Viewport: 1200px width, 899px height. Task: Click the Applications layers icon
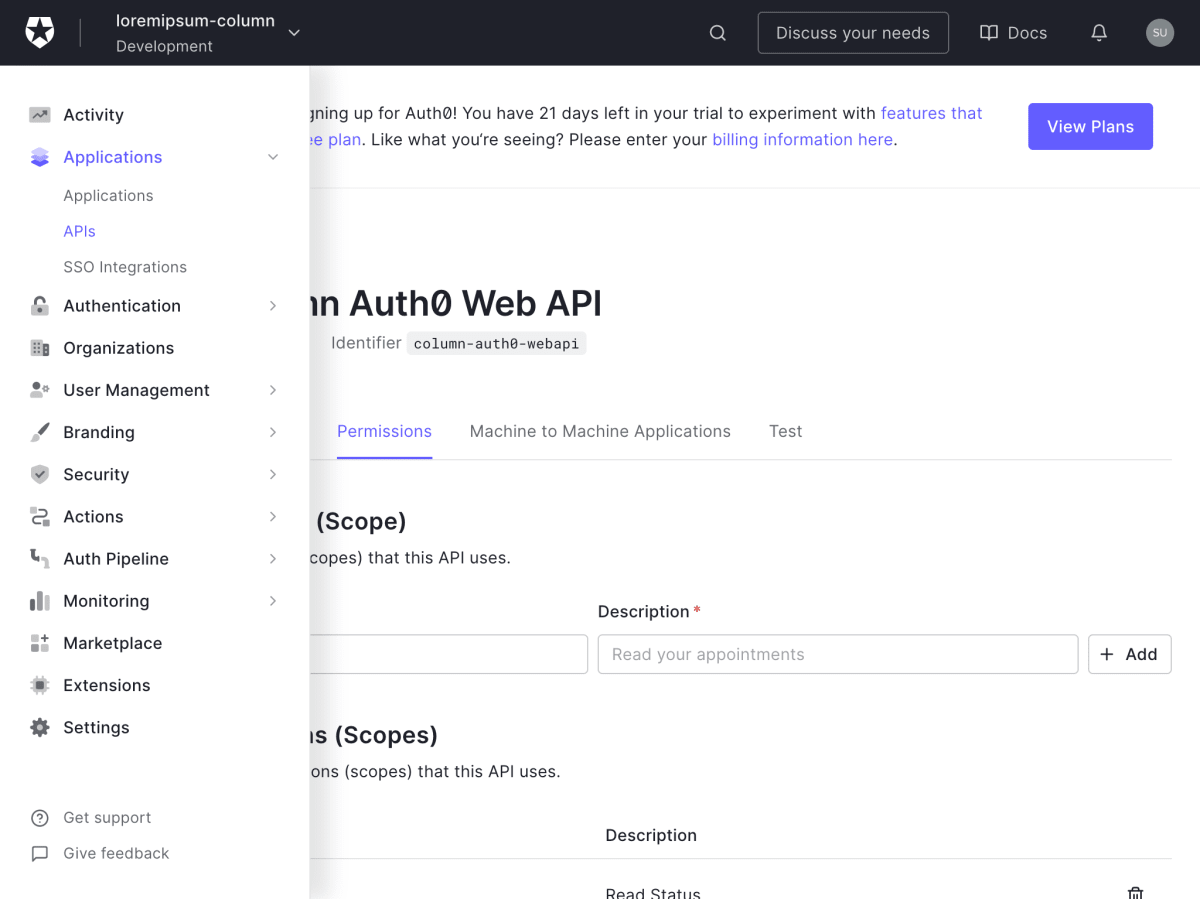40,157
